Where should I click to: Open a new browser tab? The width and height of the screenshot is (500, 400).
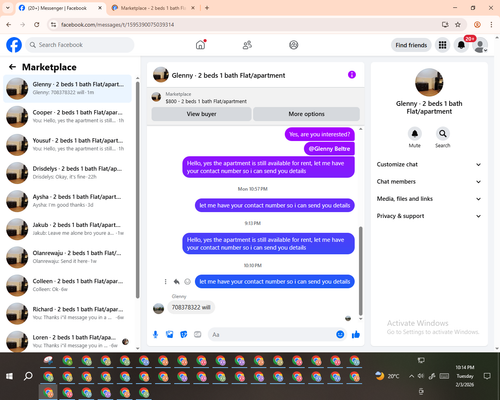(207, 8)
